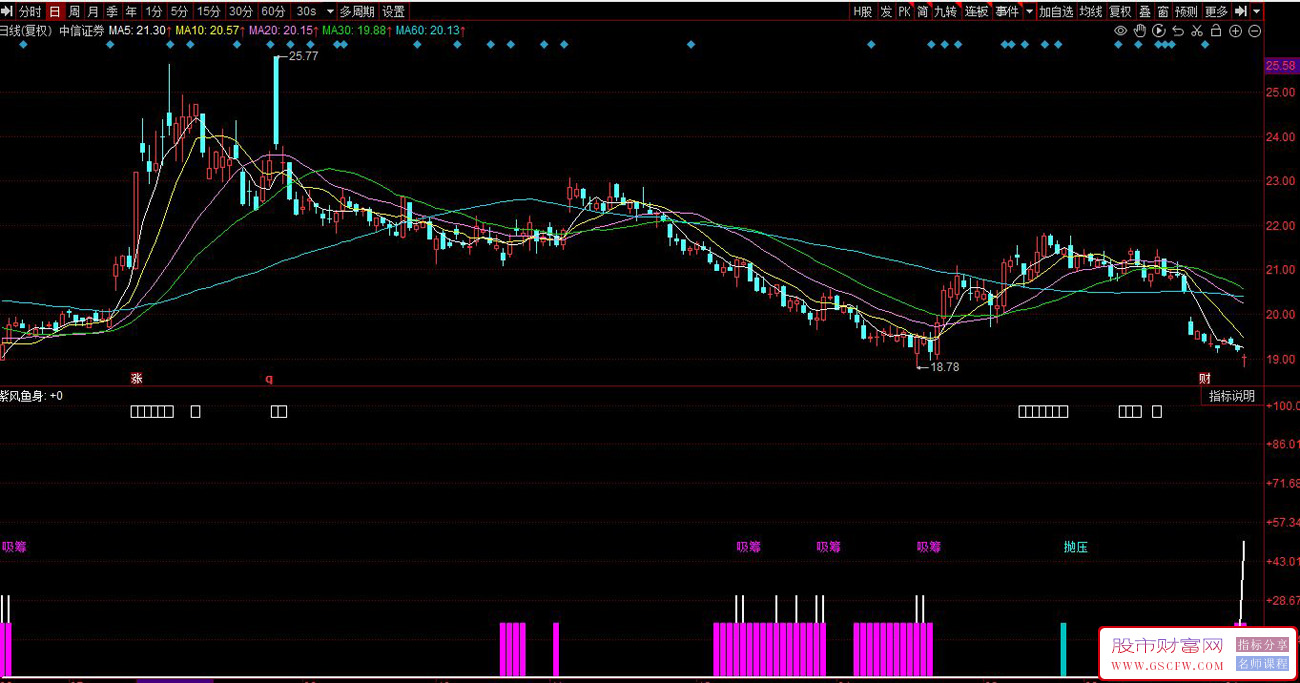Select the scissors cut tool icon
The image size is (1300, 683).
1197,31
